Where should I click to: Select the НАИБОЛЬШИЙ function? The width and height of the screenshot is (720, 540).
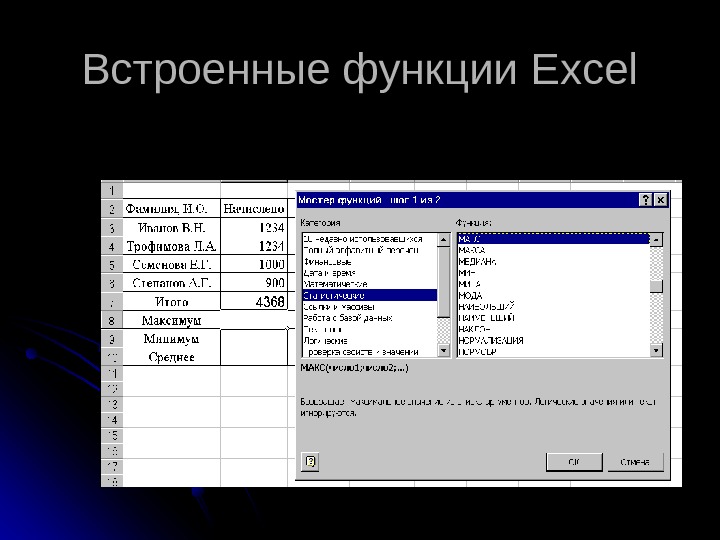554,306
